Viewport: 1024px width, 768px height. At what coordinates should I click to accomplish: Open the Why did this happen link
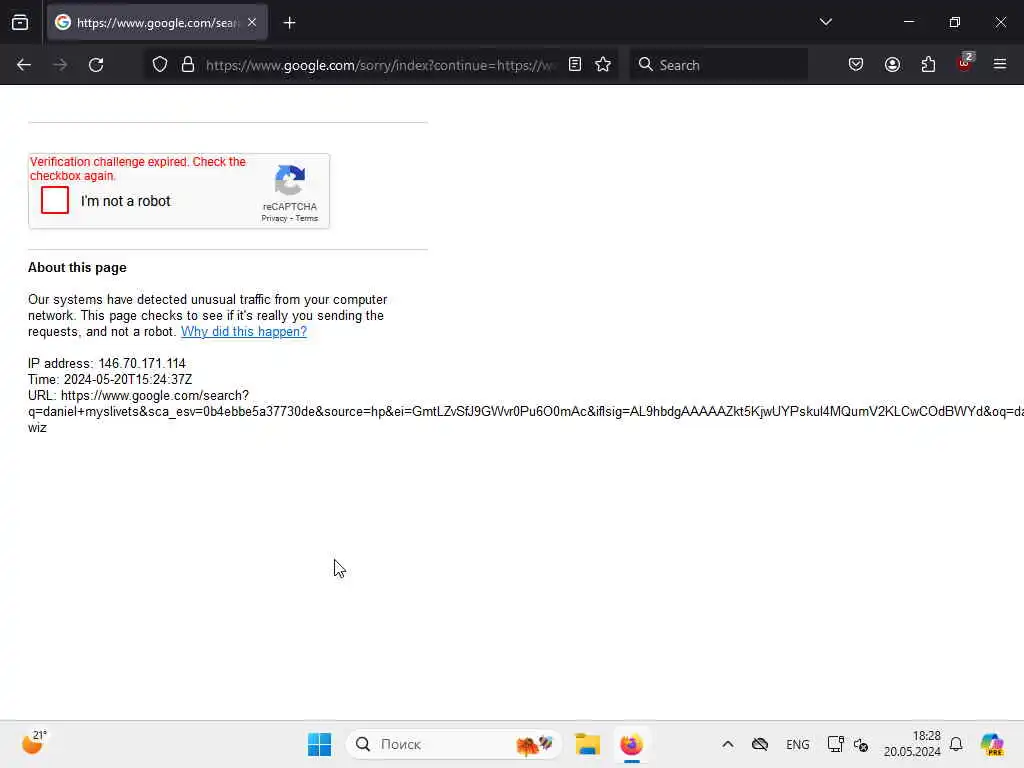pyautogui.click(x=244, y=332)
